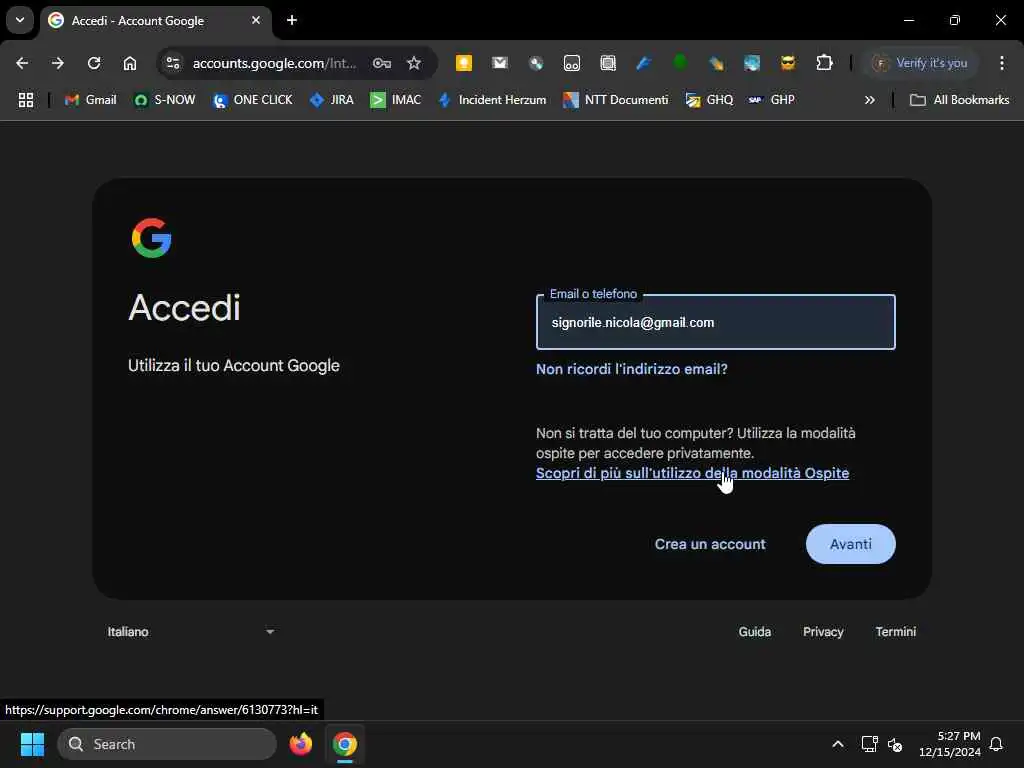Close the Accedi - Account Google tab
Viewport: 1024px width, 768px height.
point(256,20)
